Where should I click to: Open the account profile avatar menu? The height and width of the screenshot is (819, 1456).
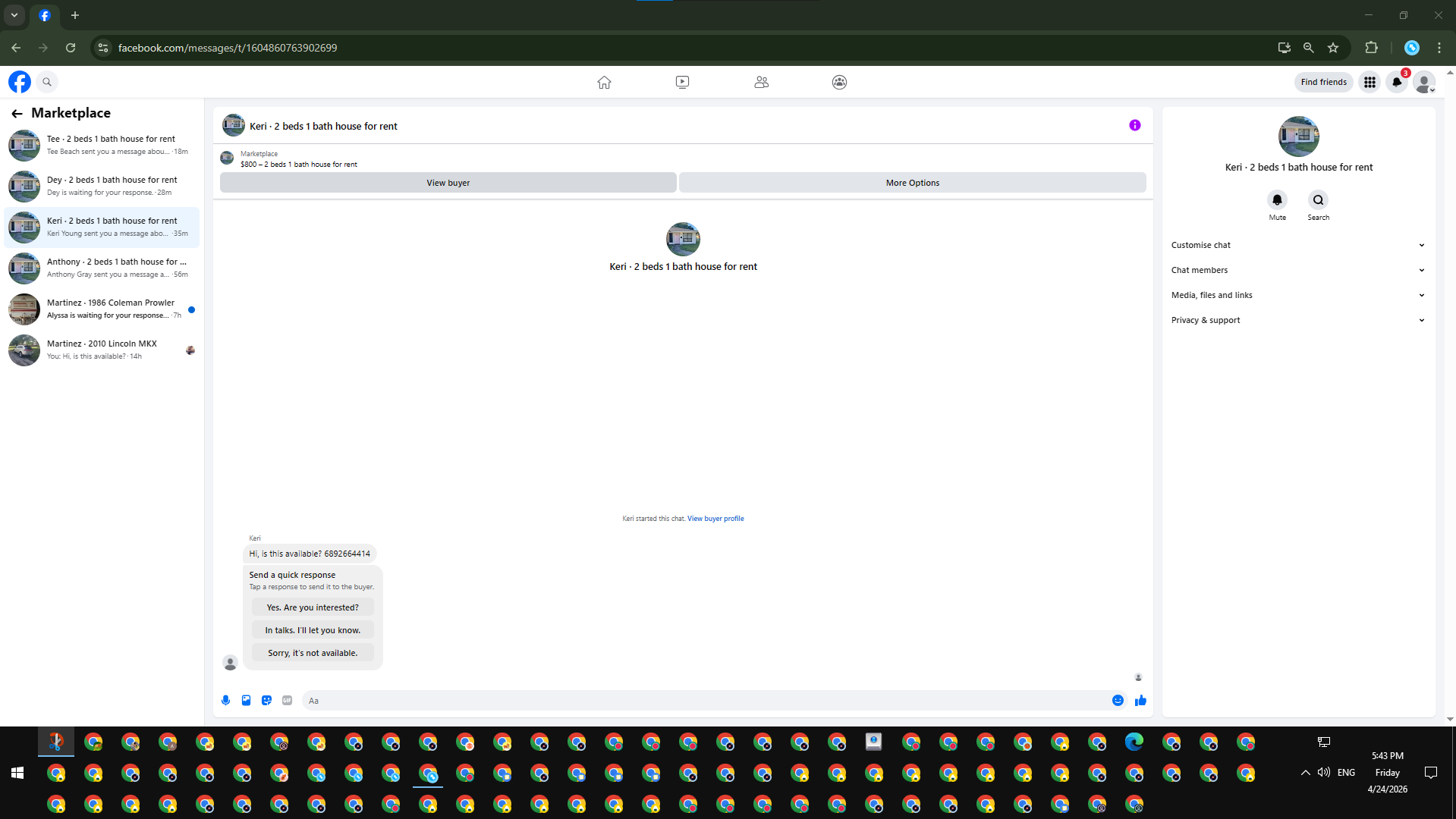point(1424,82)
